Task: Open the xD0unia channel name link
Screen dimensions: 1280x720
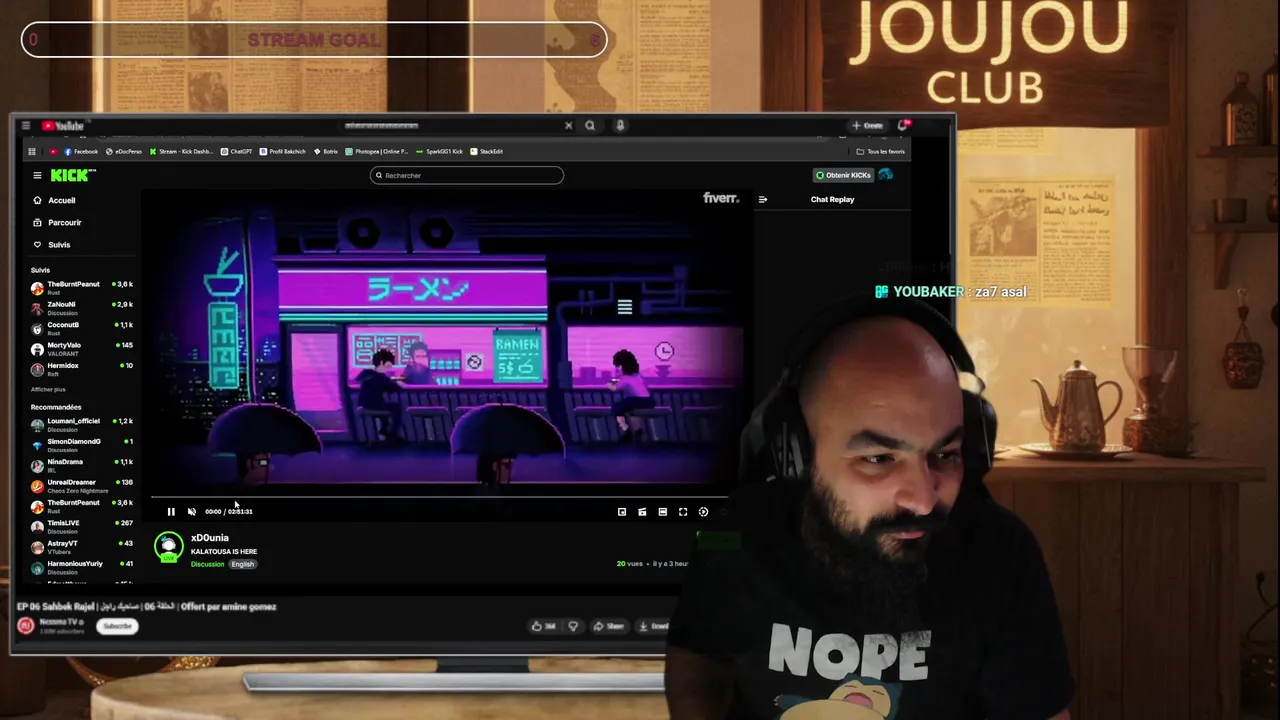Action: pos(210,538)
